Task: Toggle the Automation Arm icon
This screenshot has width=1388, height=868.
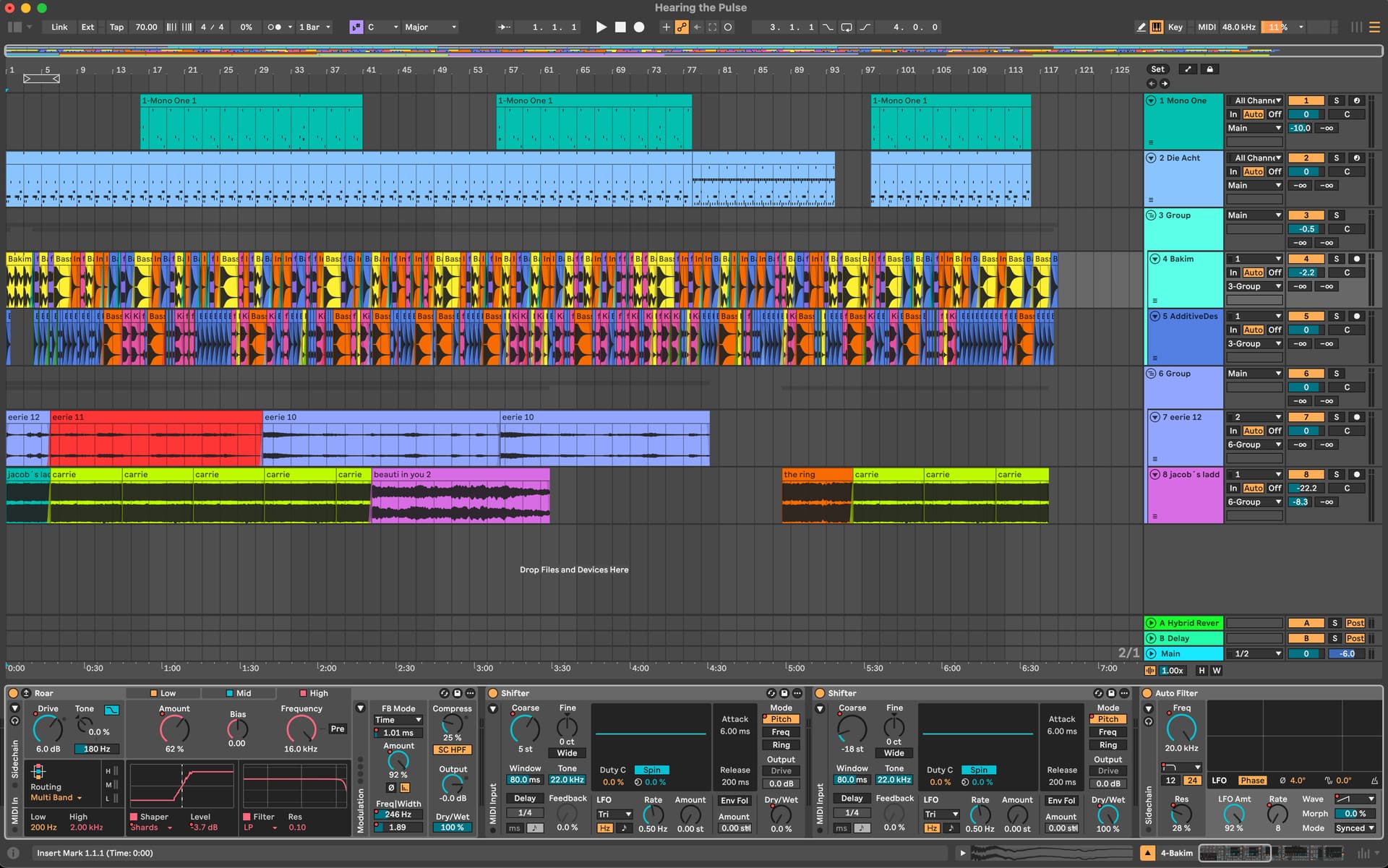Action: 681,27
